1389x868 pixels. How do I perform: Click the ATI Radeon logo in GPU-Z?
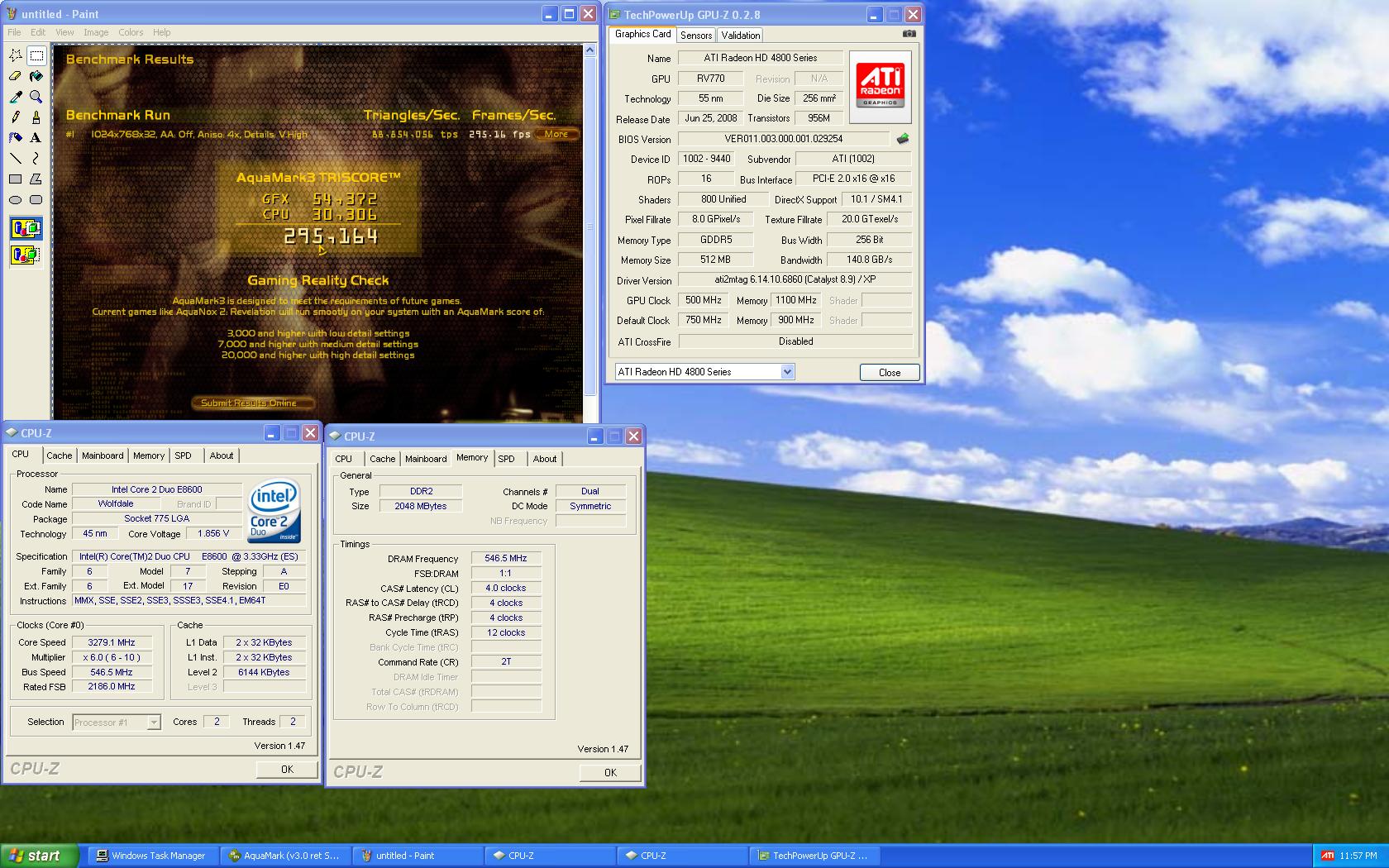pos(881,85)
